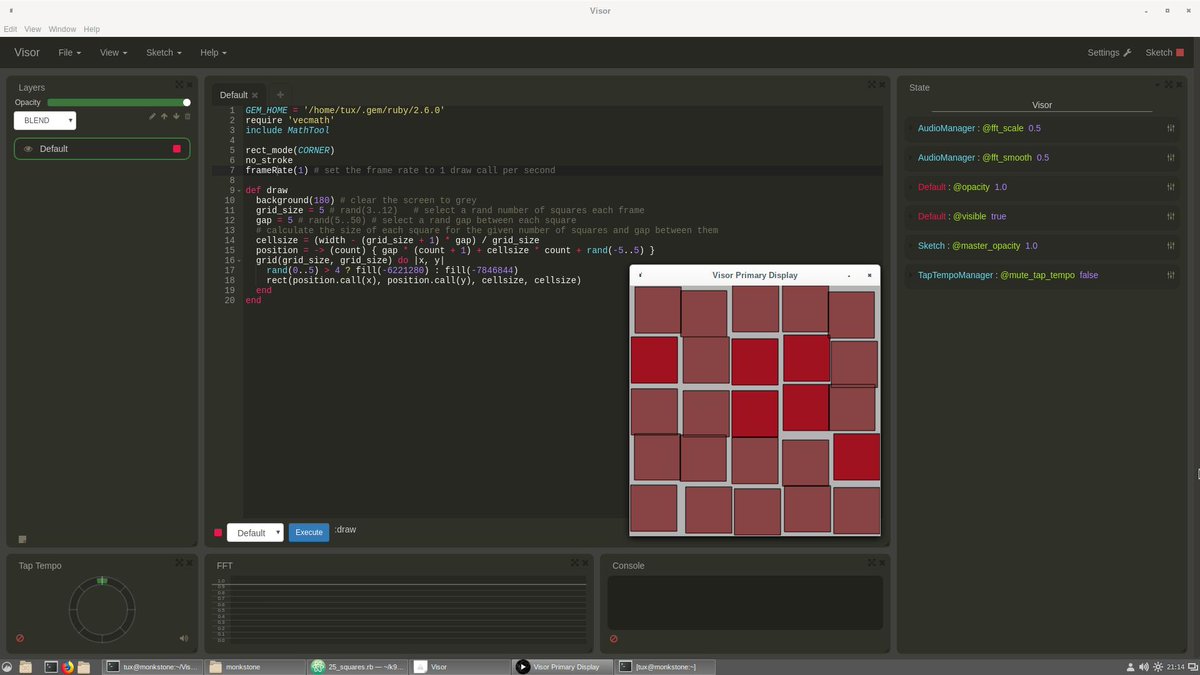Select the Default editor tab
1200x675 pixels.
pyautogui.click(x=240, y=95)
